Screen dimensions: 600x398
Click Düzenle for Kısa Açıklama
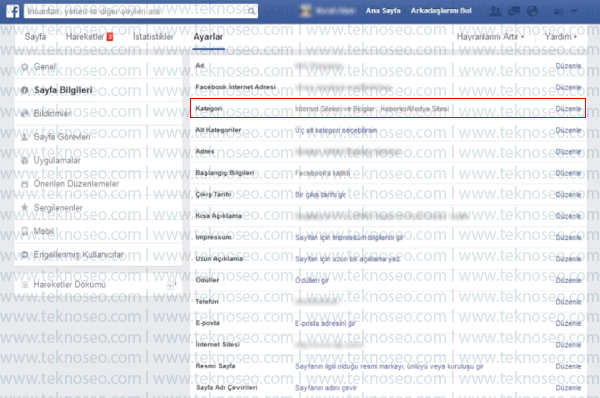click(568, 216)
